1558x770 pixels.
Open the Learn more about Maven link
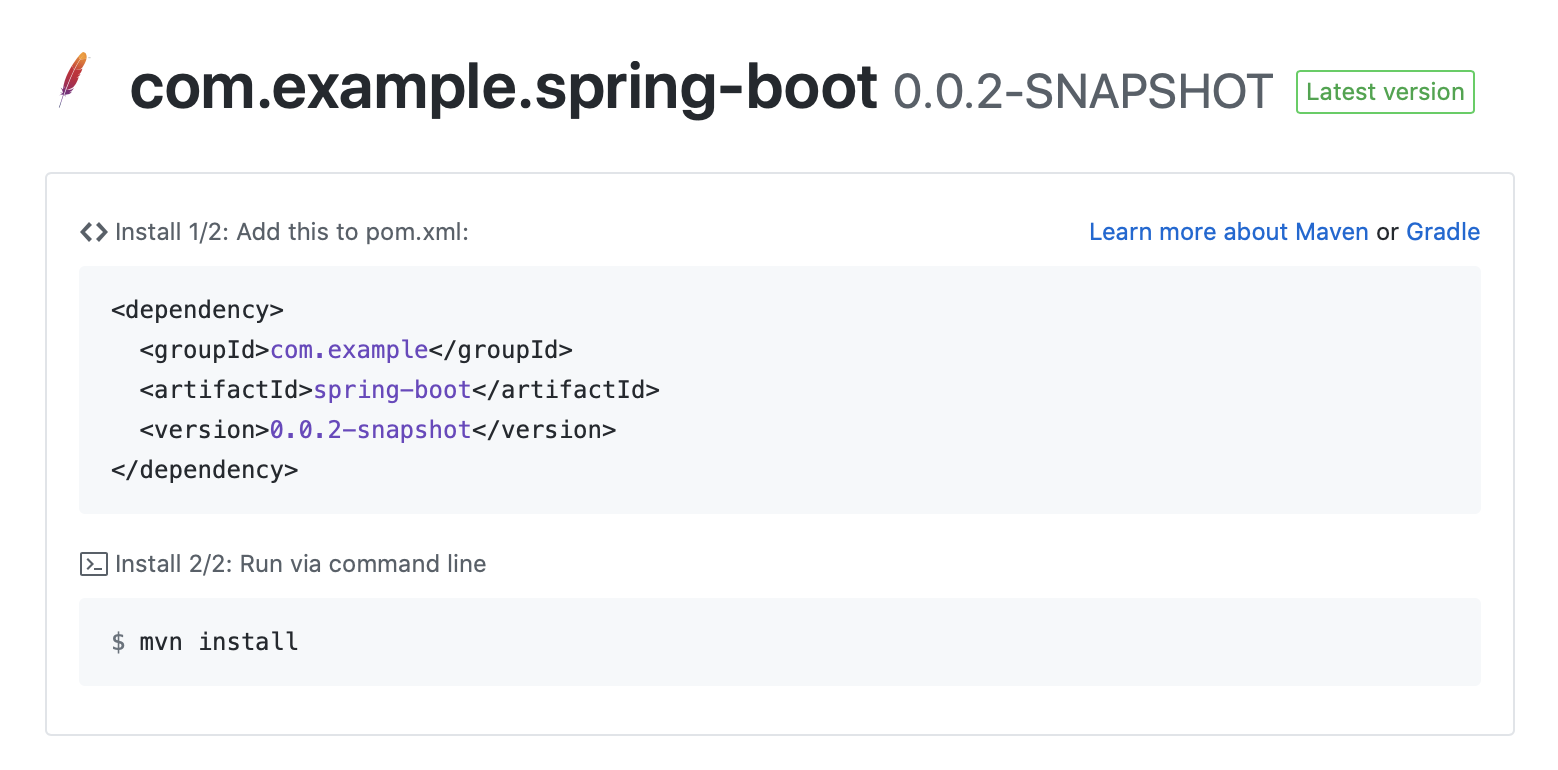click(1228, 232)
